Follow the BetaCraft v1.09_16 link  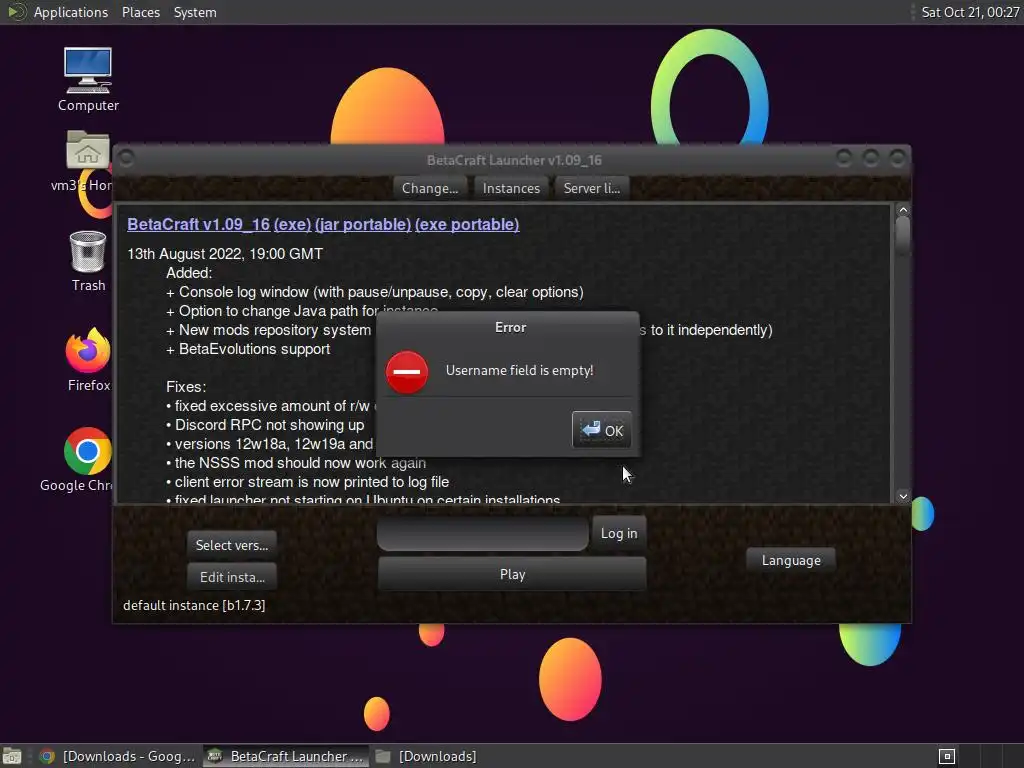(199, 224)
